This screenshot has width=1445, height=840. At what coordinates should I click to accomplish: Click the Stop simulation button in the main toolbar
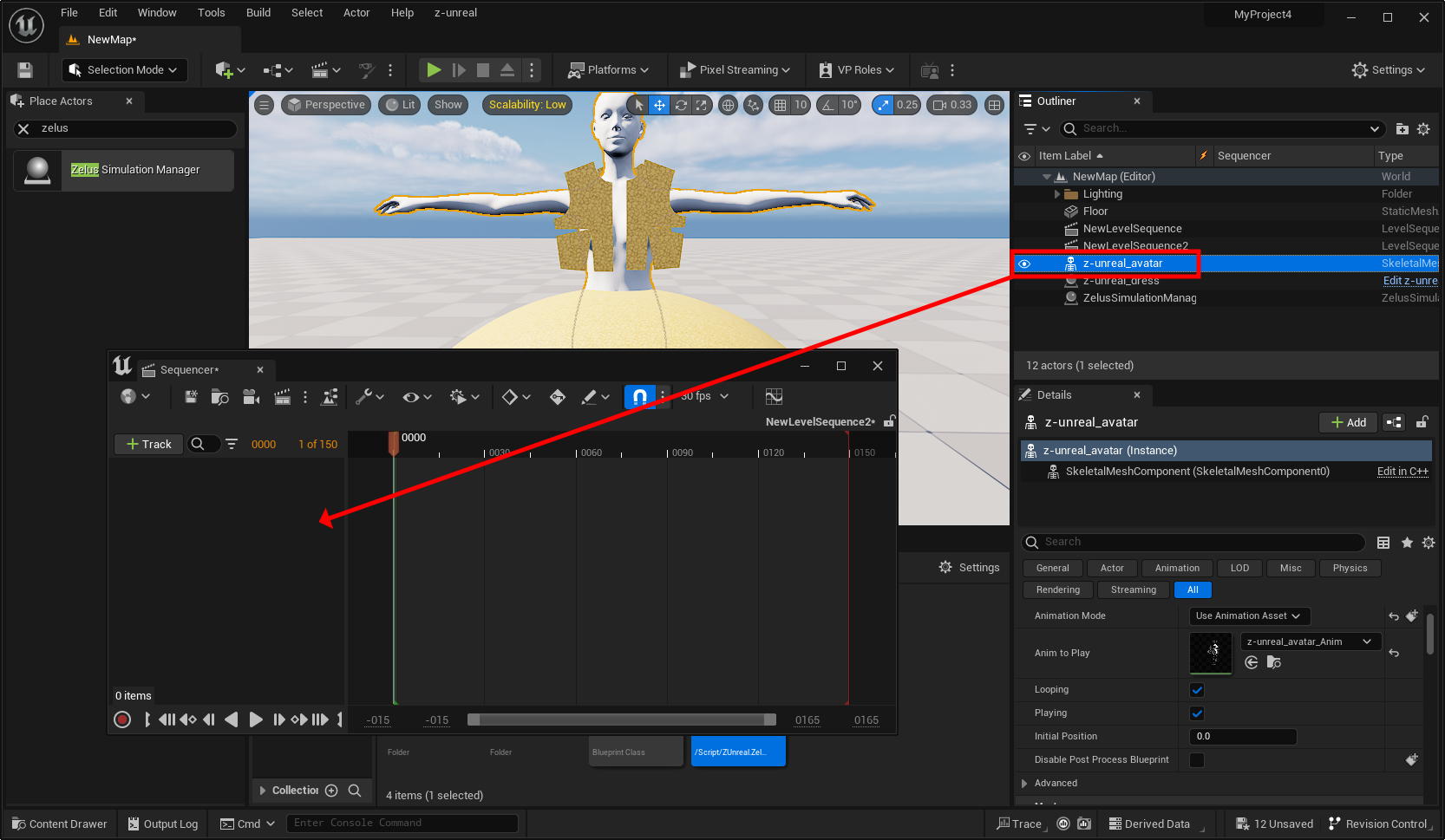tap(483, 70)
